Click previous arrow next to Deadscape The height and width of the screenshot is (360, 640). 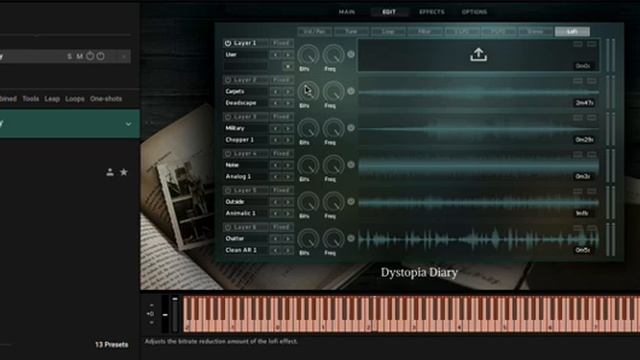coord(276,103)
